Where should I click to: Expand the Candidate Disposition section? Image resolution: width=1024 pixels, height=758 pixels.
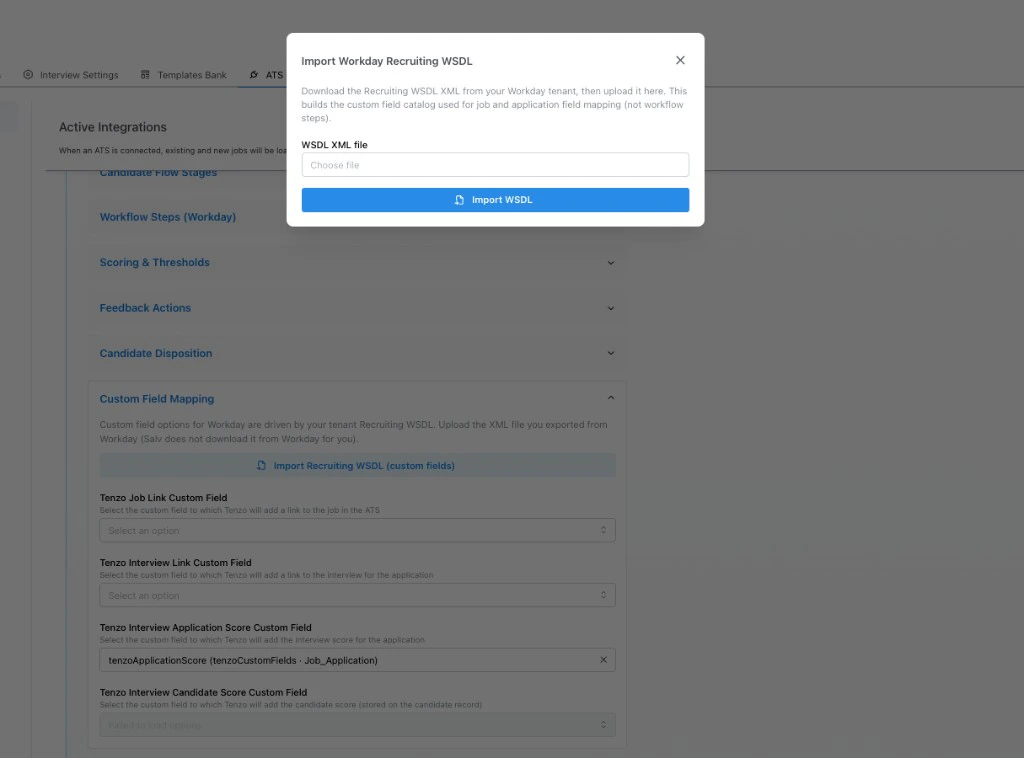pyautogui.click(x=357, y=353)
